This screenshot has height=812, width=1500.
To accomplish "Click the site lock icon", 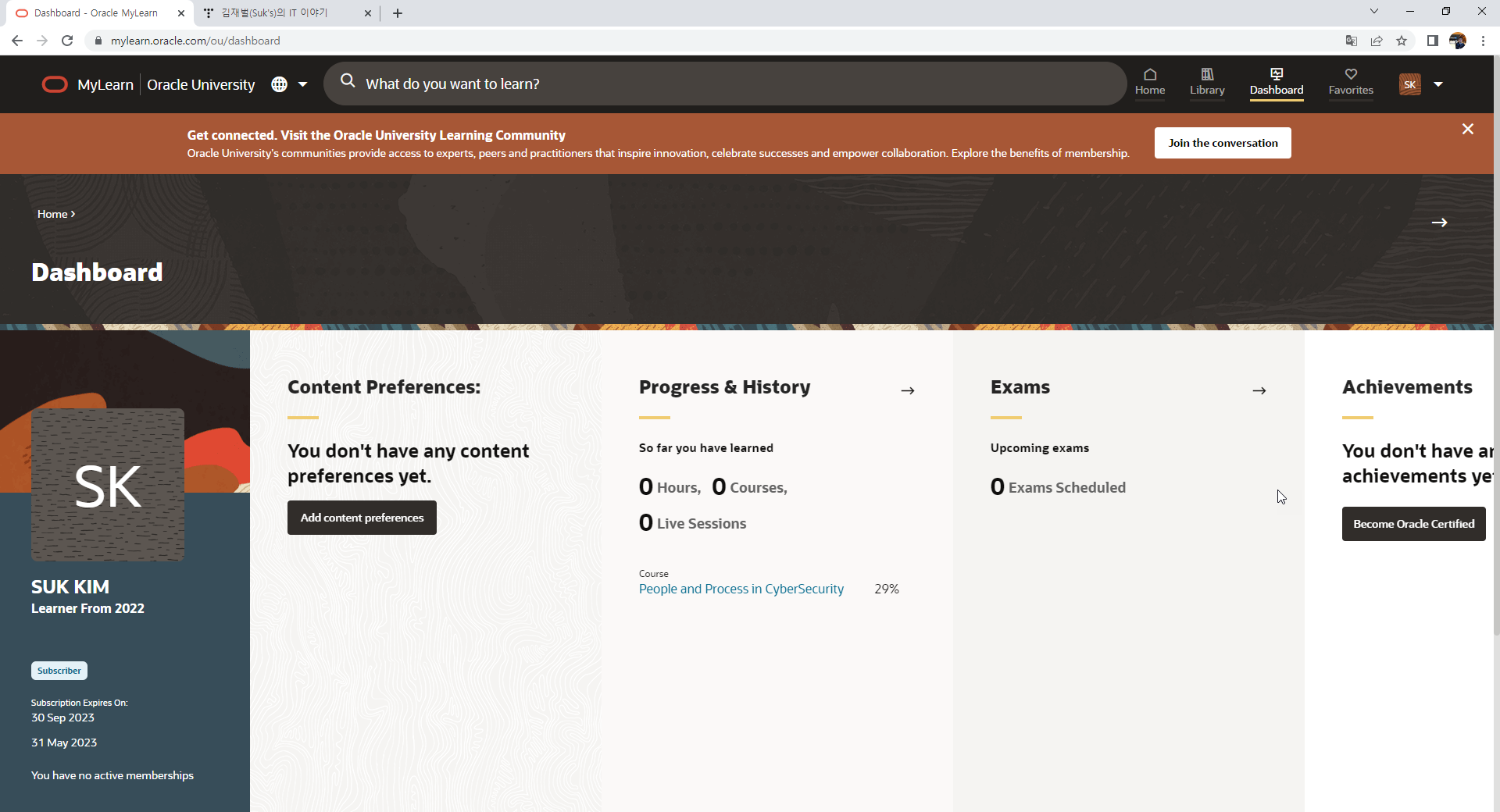I will click(98, 41).
